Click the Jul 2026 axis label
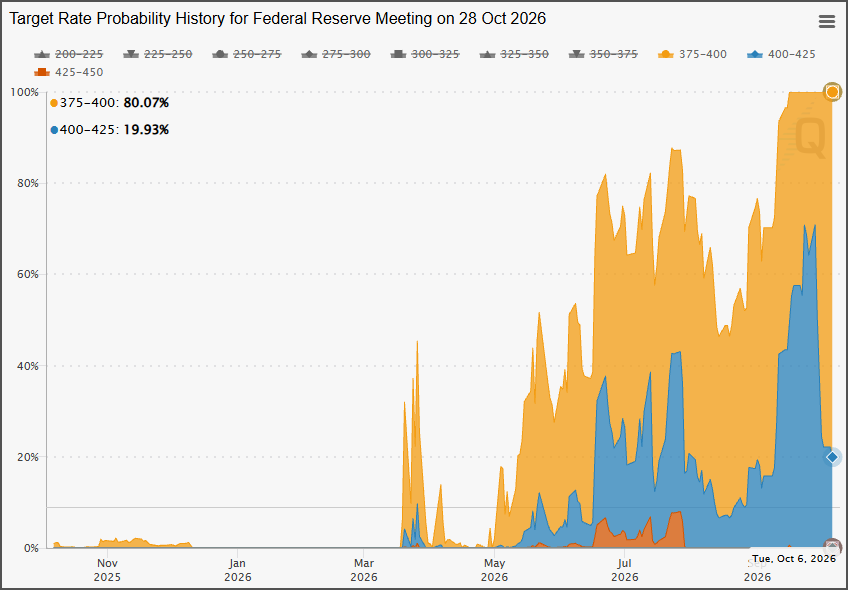848x590 pixels. click(x=625, y=571)
